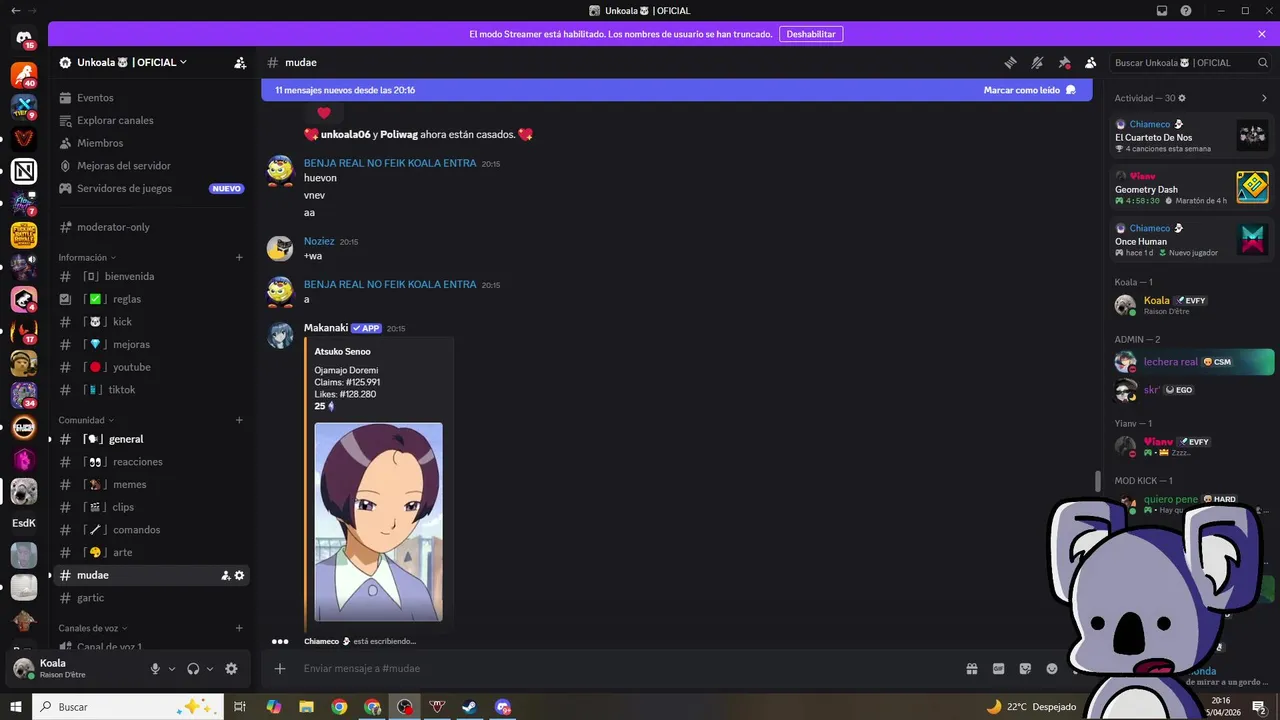Screen dimensions: 1280x720
Task: Click the heart reaction on message
Action: click(323, 113)
